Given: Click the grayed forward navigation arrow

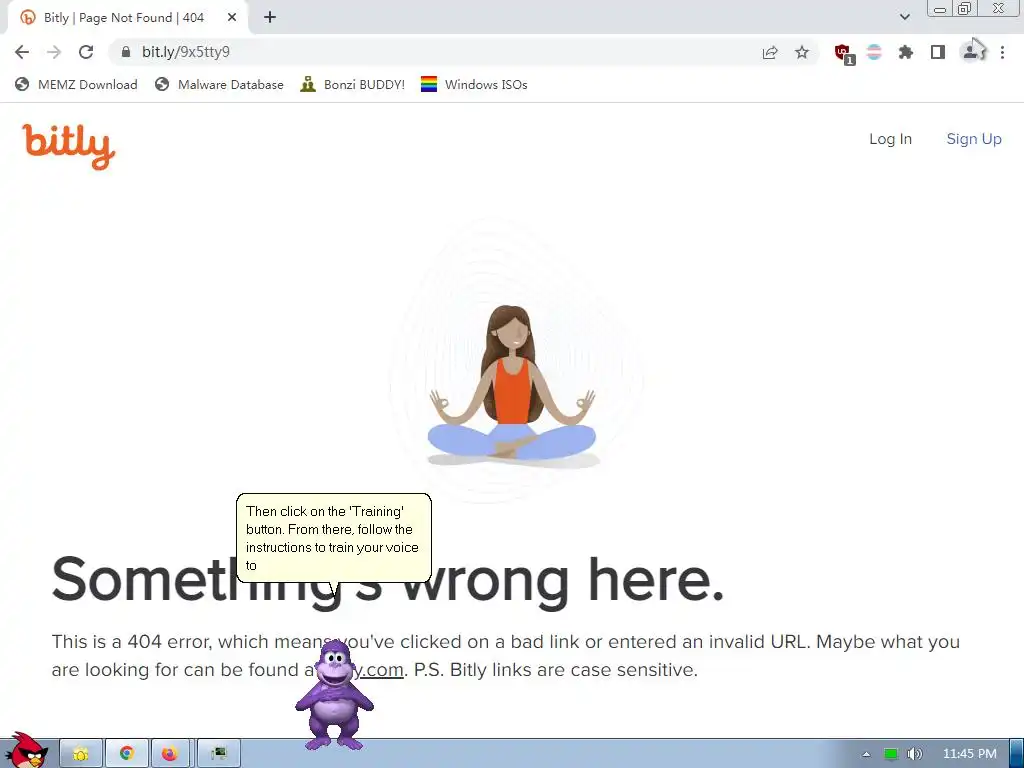Looking at the screenshot, I should 54,52.
